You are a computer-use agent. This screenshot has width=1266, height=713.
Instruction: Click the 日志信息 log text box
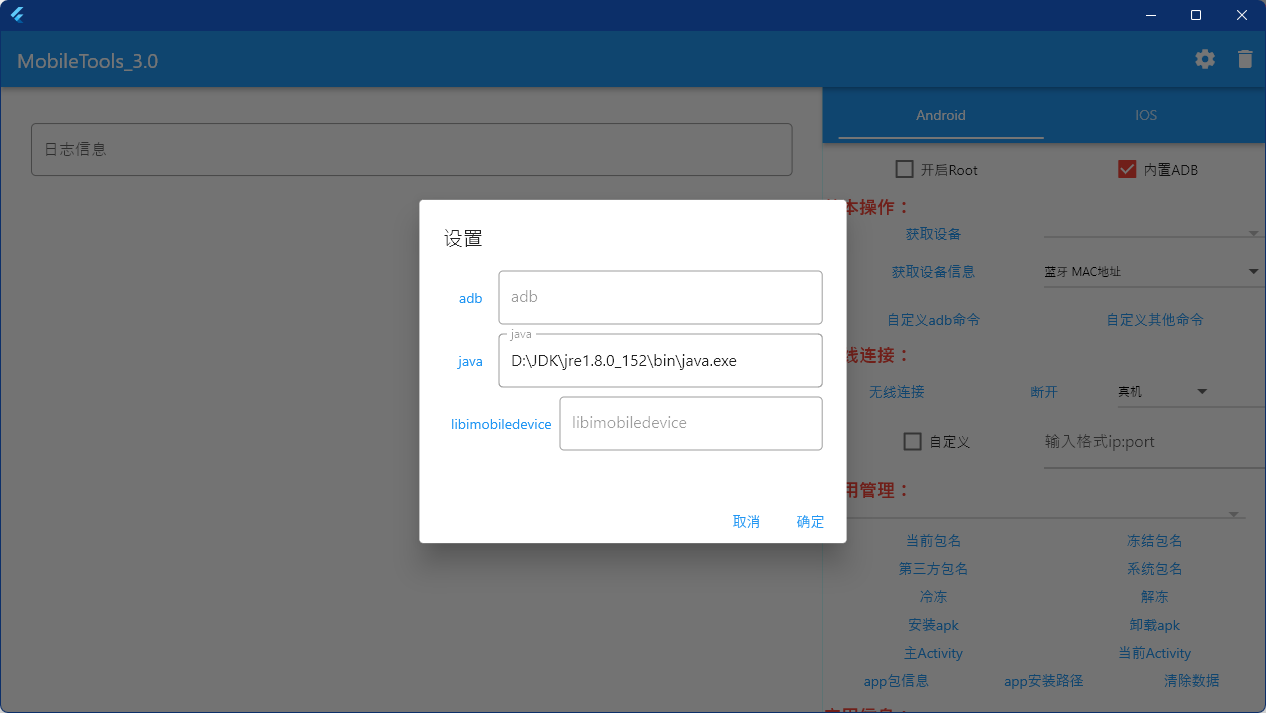pyautogui.click(x=411, y=150)
